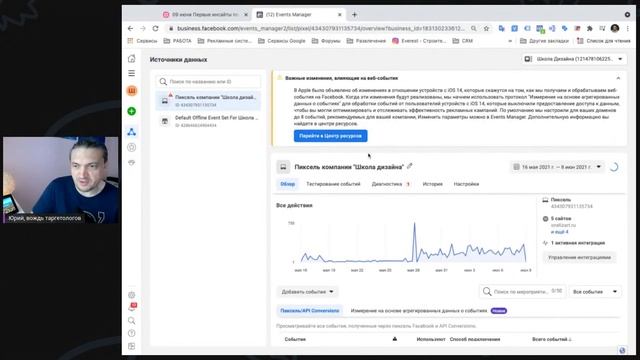640x360 pixels.
Task: Click the Перейти в Центр ресурсов button
Action: click(330, 136)
